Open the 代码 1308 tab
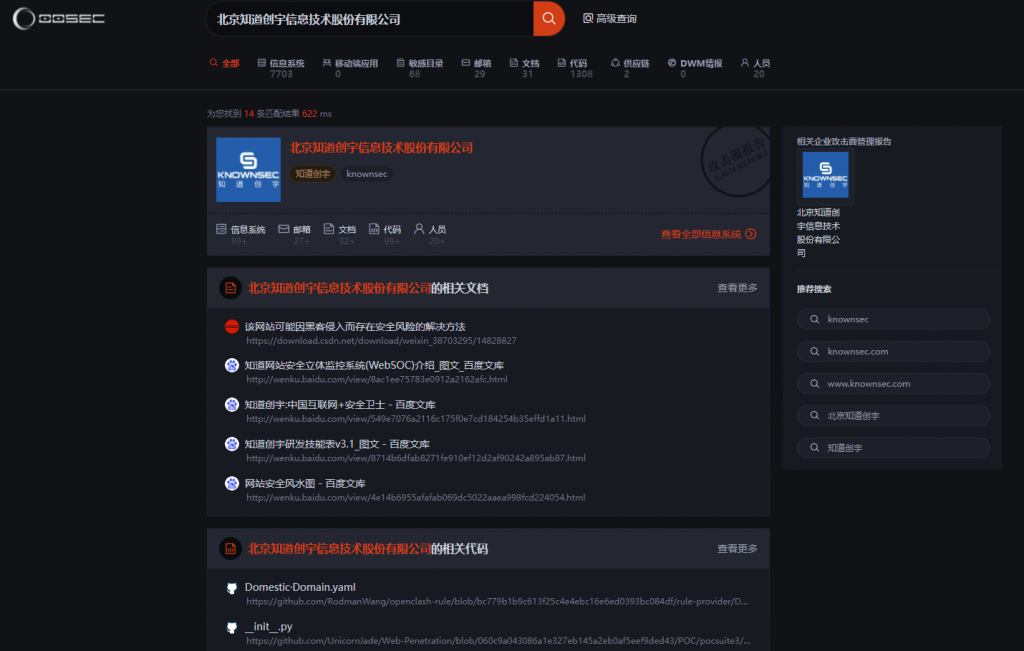 point(575,68)
